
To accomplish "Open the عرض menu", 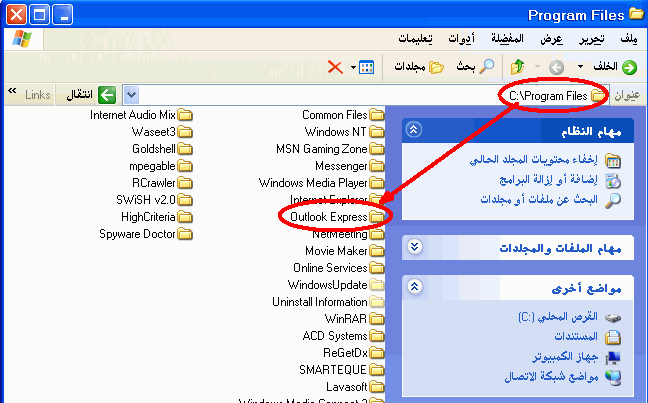I will click(551, 39).
